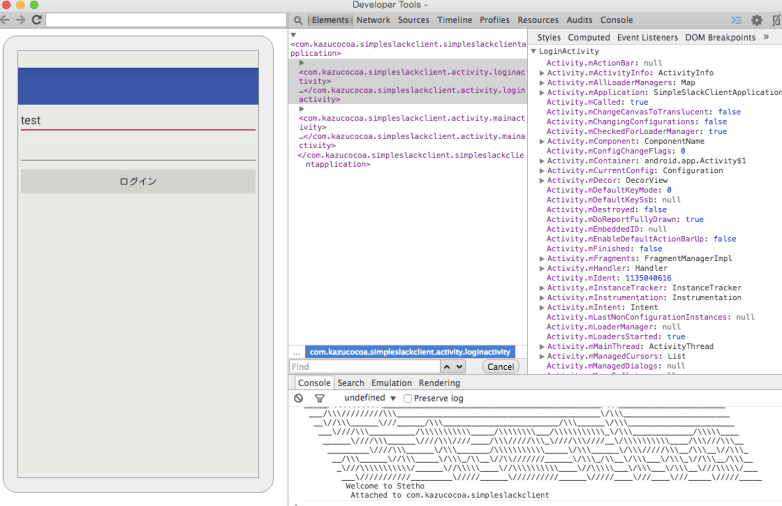
Task: Select the drawer Console tab
Action: pos(314,383)
